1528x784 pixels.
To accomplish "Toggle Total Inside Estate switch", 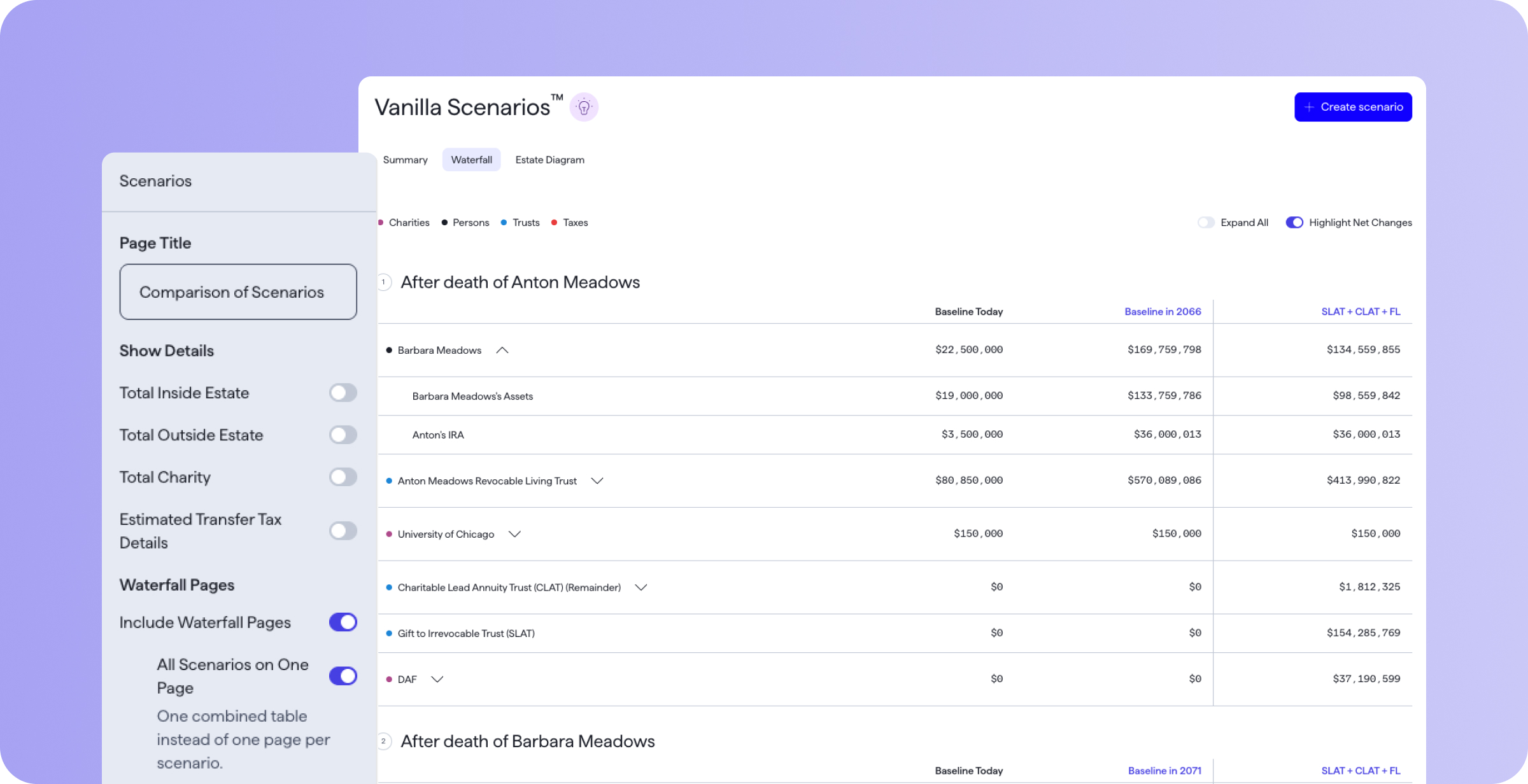I will [343, 393].
